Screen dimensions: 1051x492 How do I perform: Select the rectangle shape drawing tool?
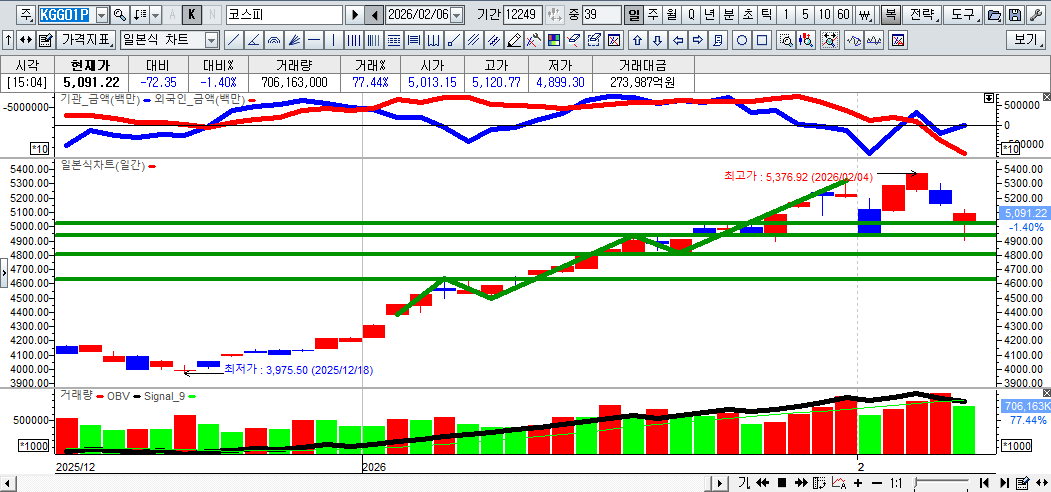pos(763,40)
